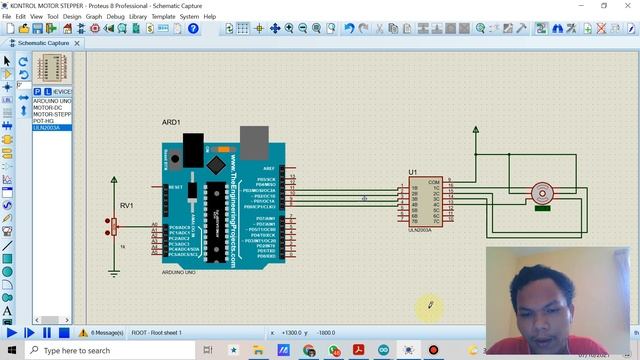
Task: Choose the Wire Label mode tool
Action: coord(7,100)
